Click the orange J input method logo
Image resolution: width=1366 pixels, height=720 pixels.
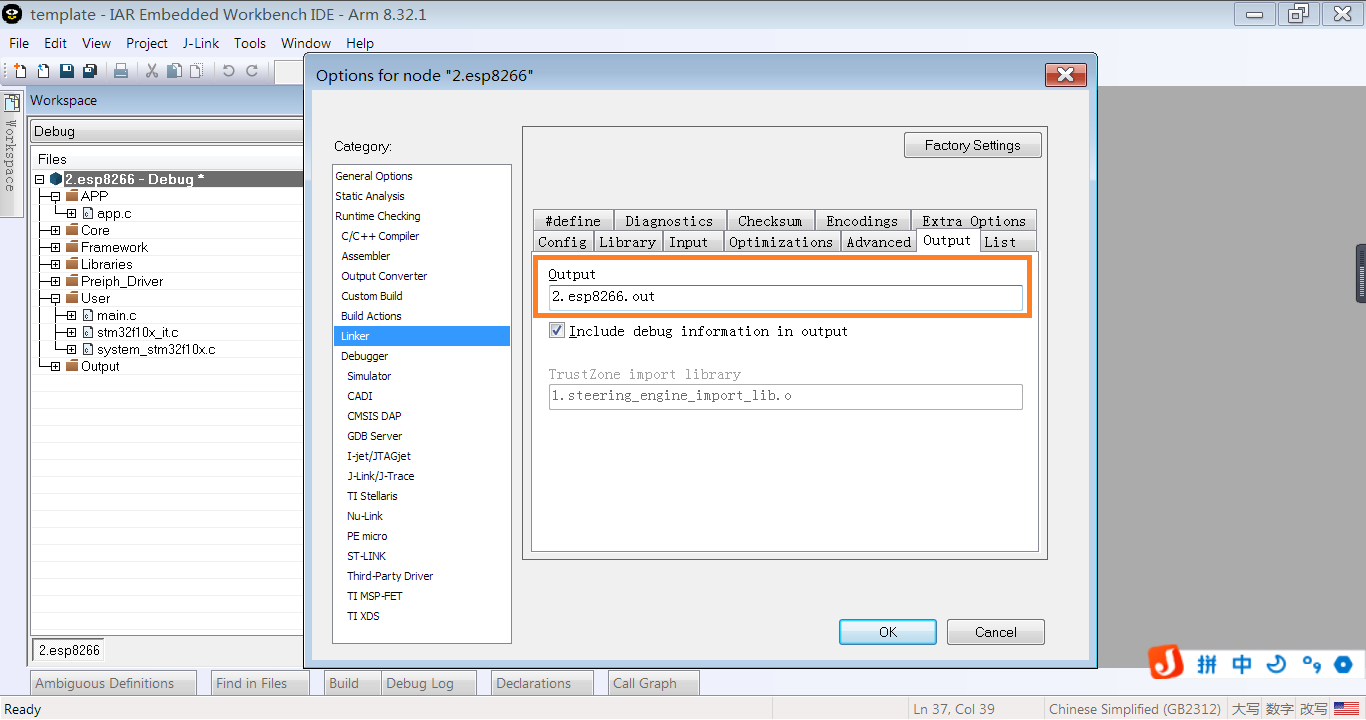tap(1166, 662)
